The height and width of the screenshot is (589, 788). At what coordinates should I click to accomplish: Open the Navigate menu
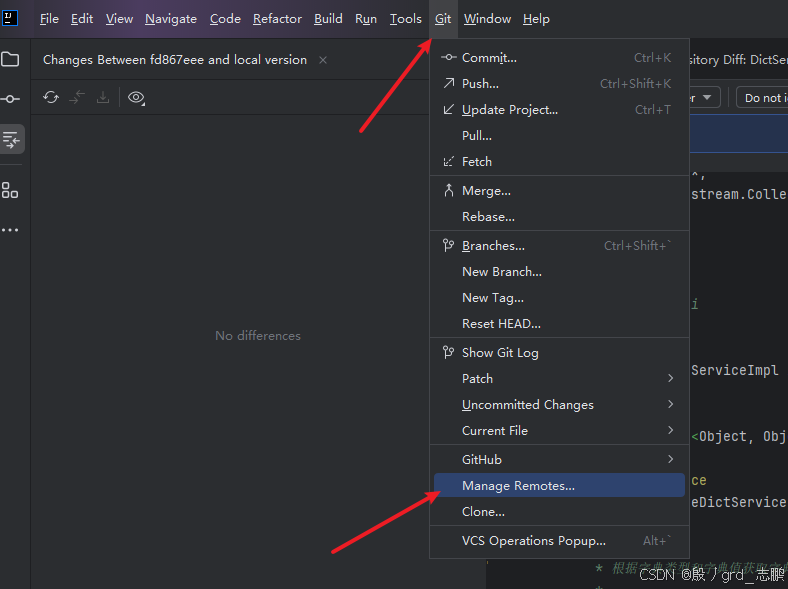pyautogui.click(x=171, y=19)
